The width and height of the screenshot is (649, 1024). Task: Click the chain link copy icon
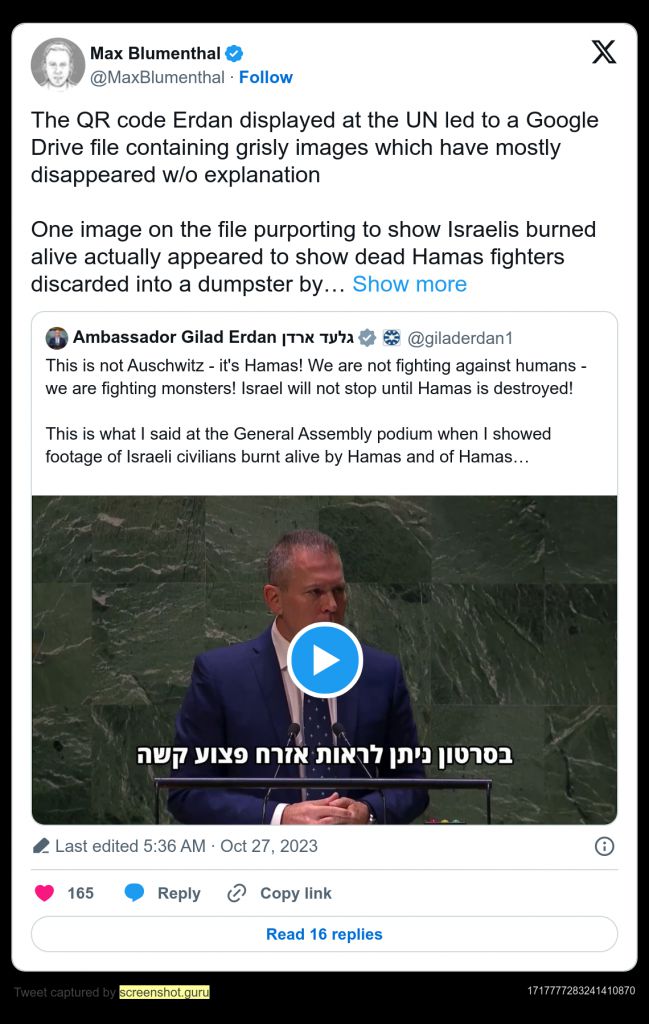click(236, 893)
